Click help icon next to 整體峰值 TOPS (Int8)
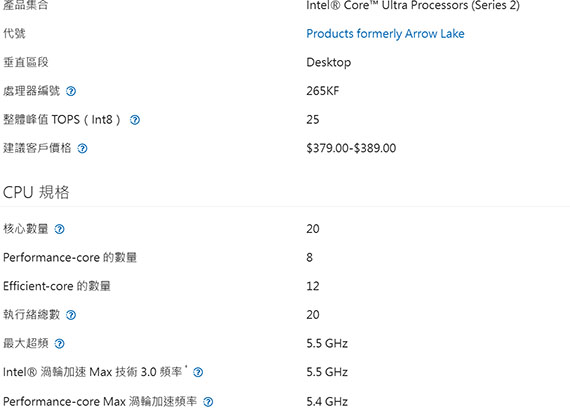This screenshot has height=409, width=570. (135, 120)
